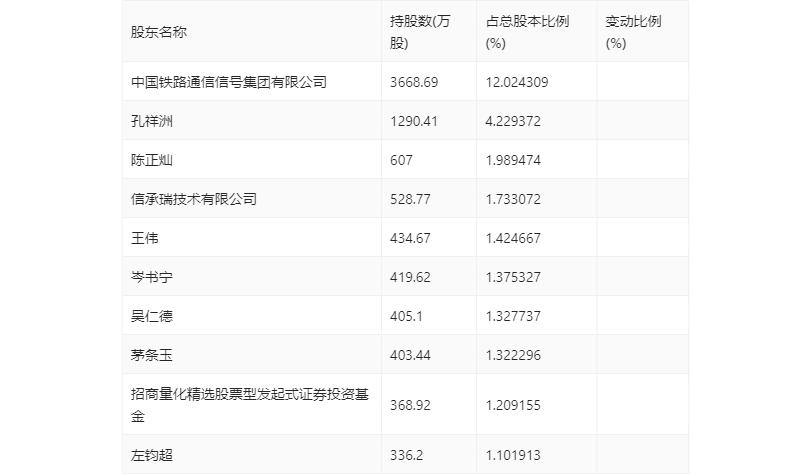Select the percentage 1.733072
Screen dimensions: 811x474
coord(513,199)
